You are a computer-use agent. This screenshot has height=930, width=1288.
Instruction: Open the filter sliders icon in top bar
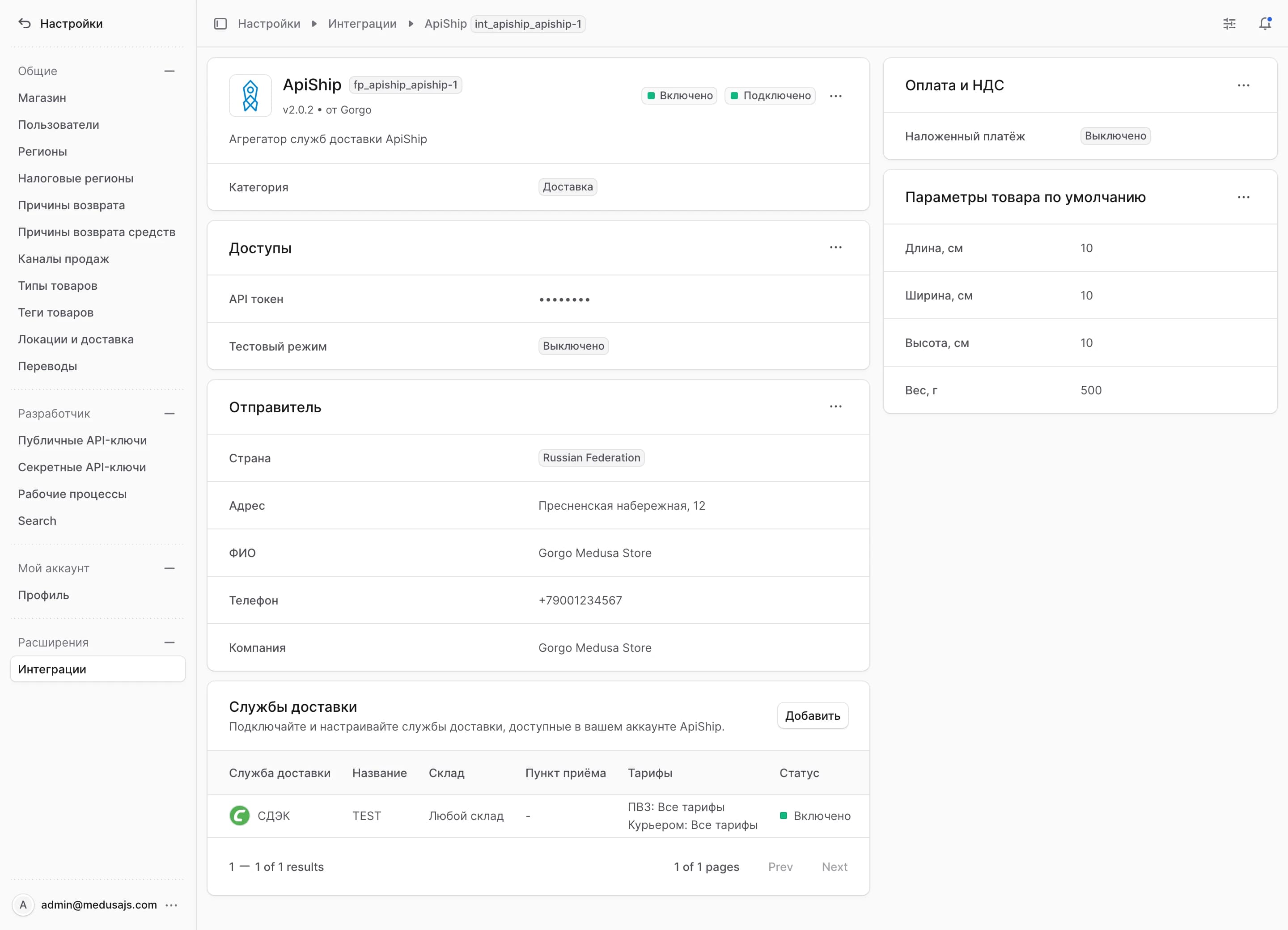[1229, 24]
